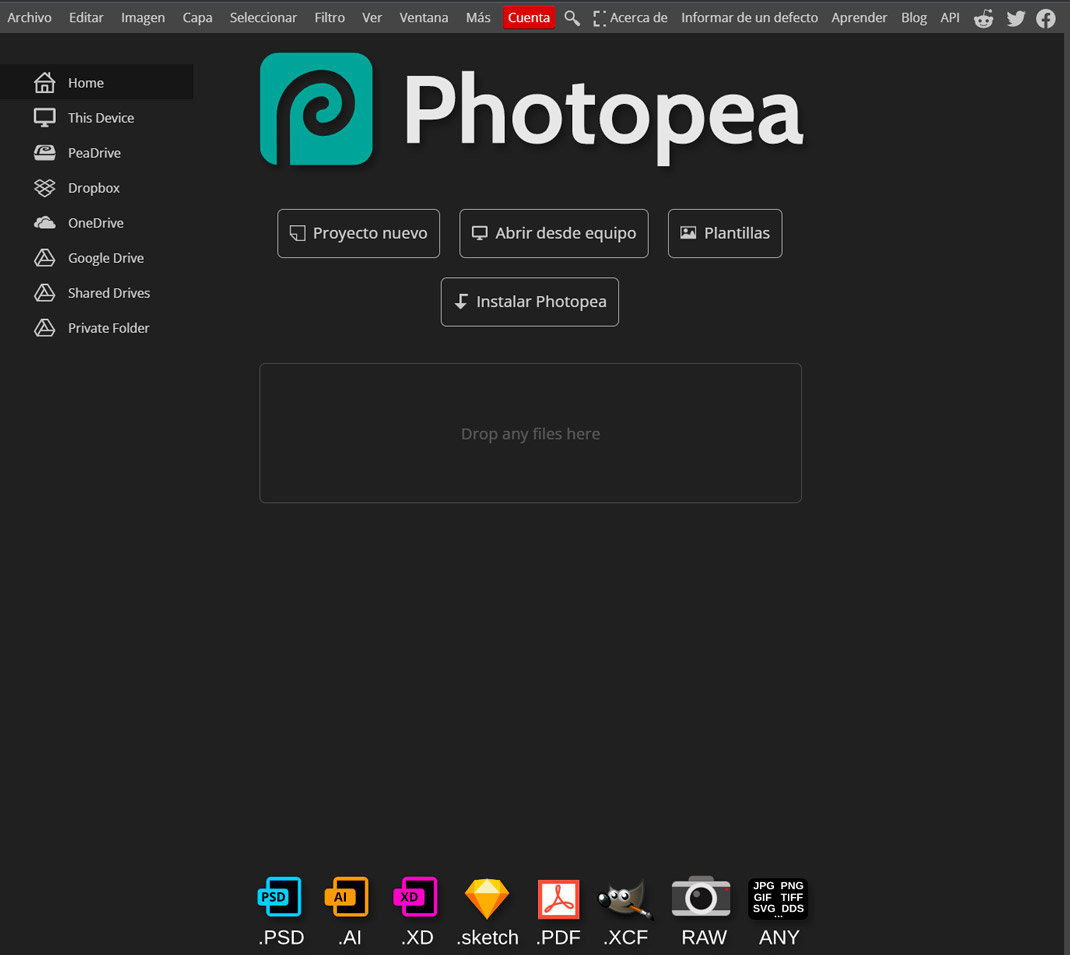Click the Home house icon in sidebar
The height and width of the screenshot is (955, 1070).
pos(44,83)
